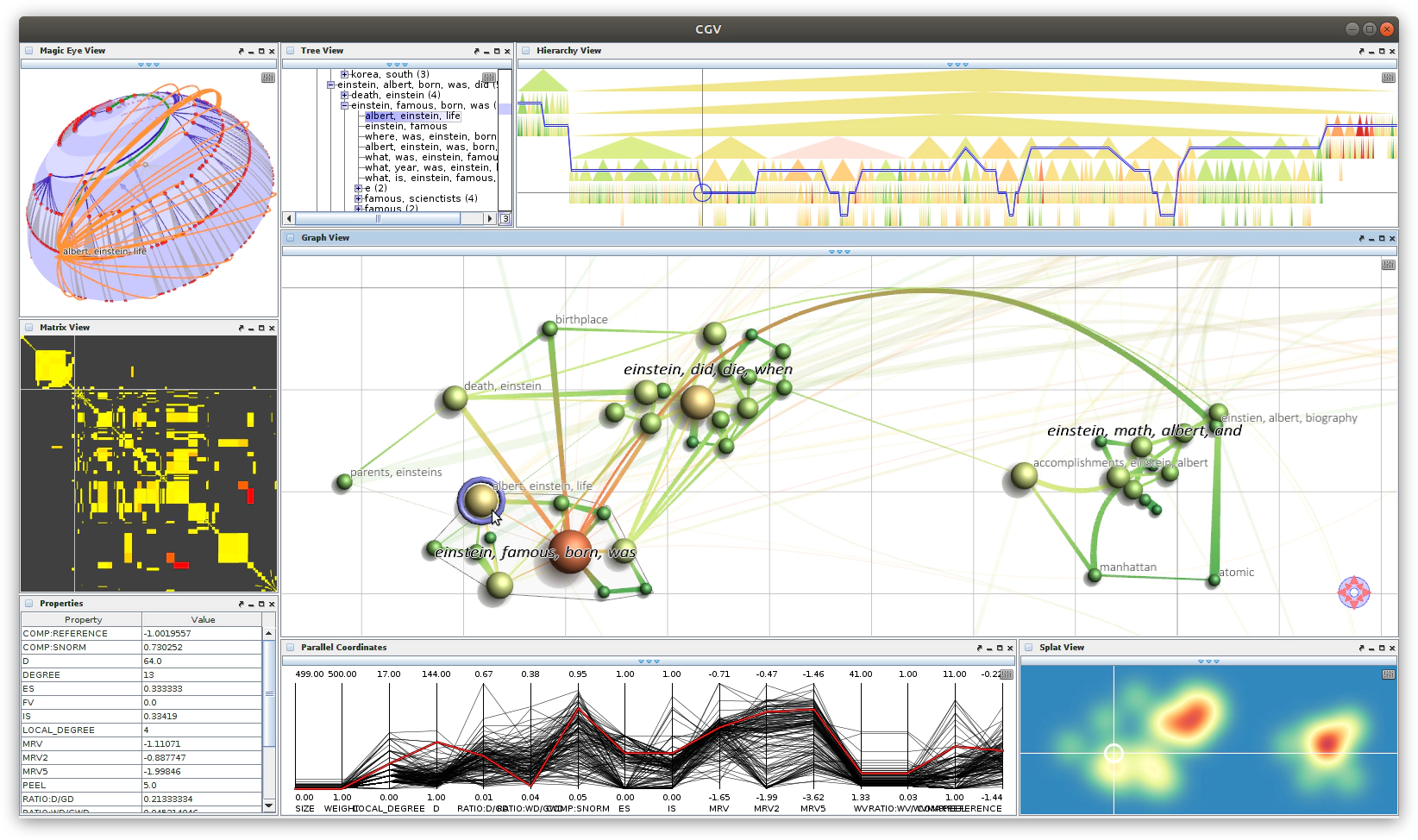The width and height of the screenshot is (1418, 840).
Task: Maximize the Tree View panel
Action: tap(496, 52)
